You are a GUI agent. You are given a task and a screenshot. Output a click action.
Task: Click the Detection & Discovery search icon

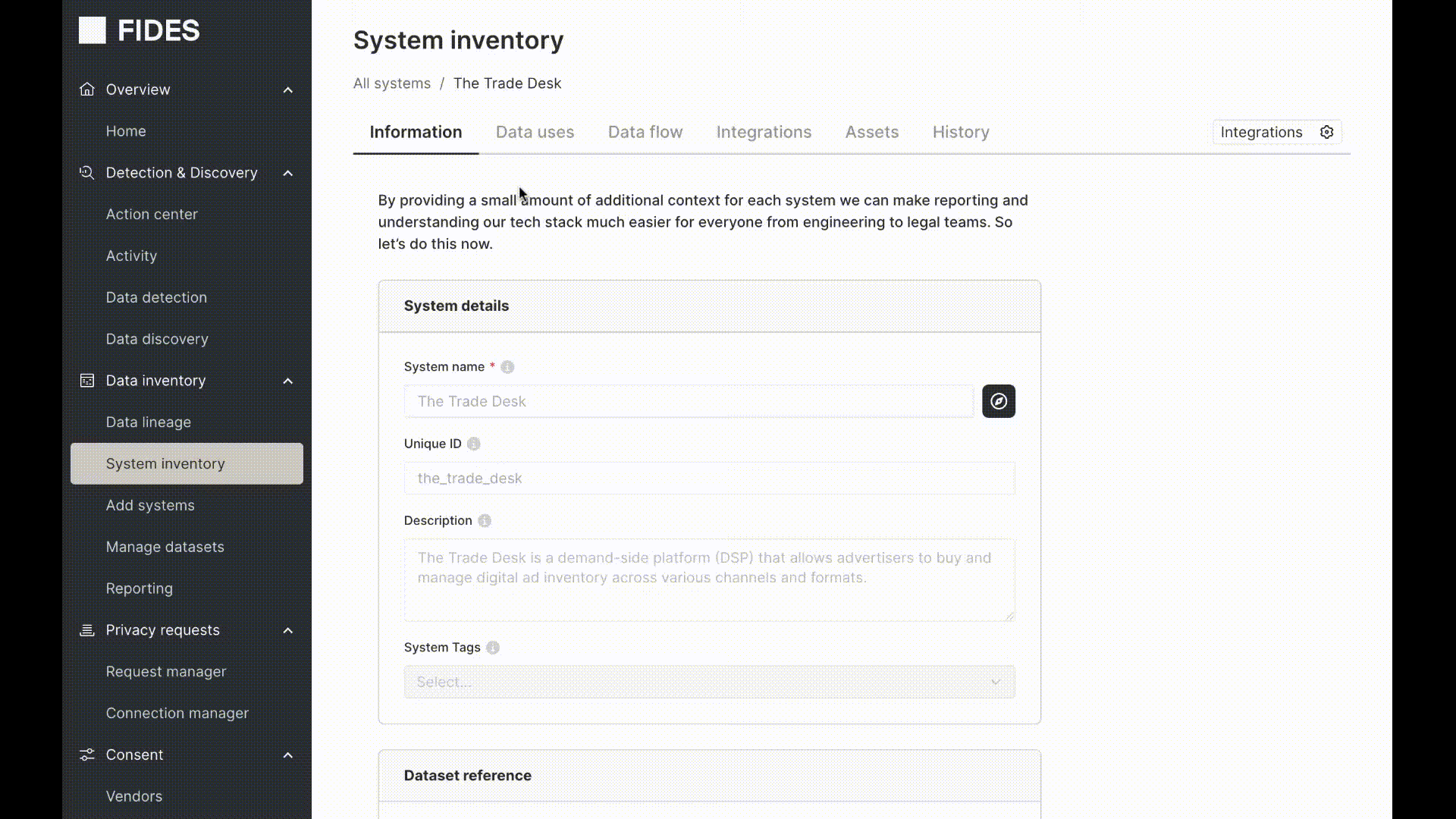tap(87, 173)
